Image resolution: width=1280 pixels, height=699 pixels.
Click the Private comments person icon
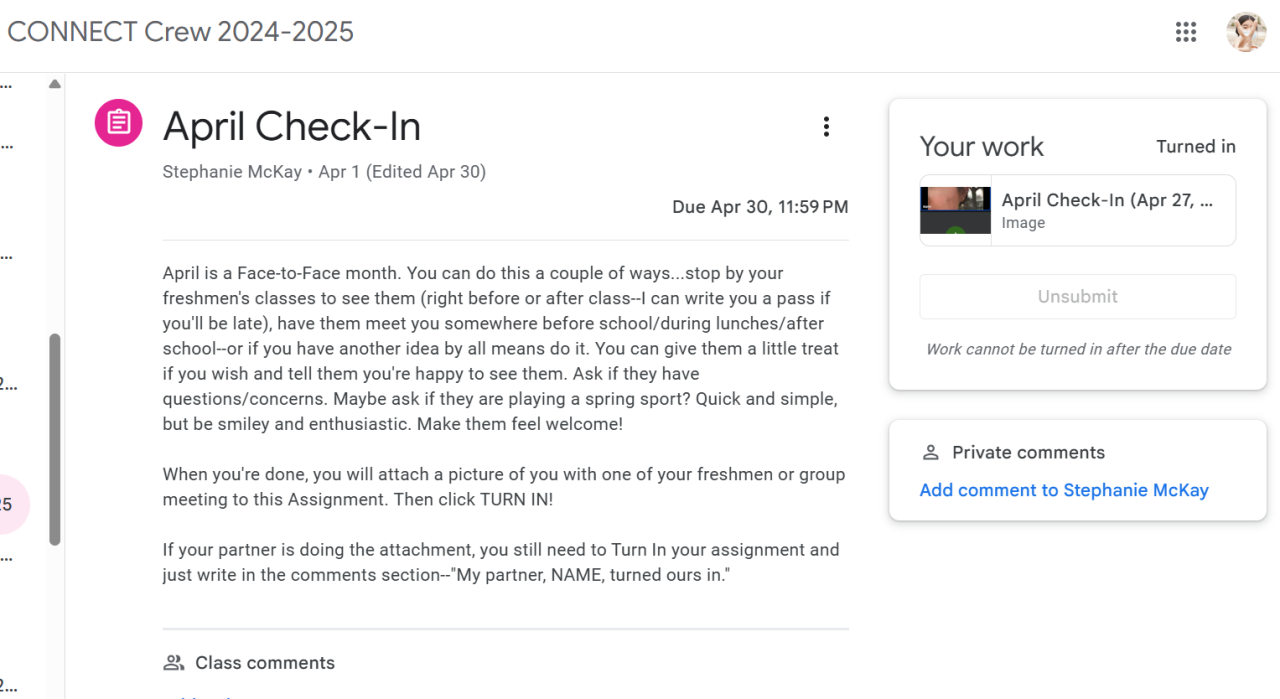tap(930, 453)
